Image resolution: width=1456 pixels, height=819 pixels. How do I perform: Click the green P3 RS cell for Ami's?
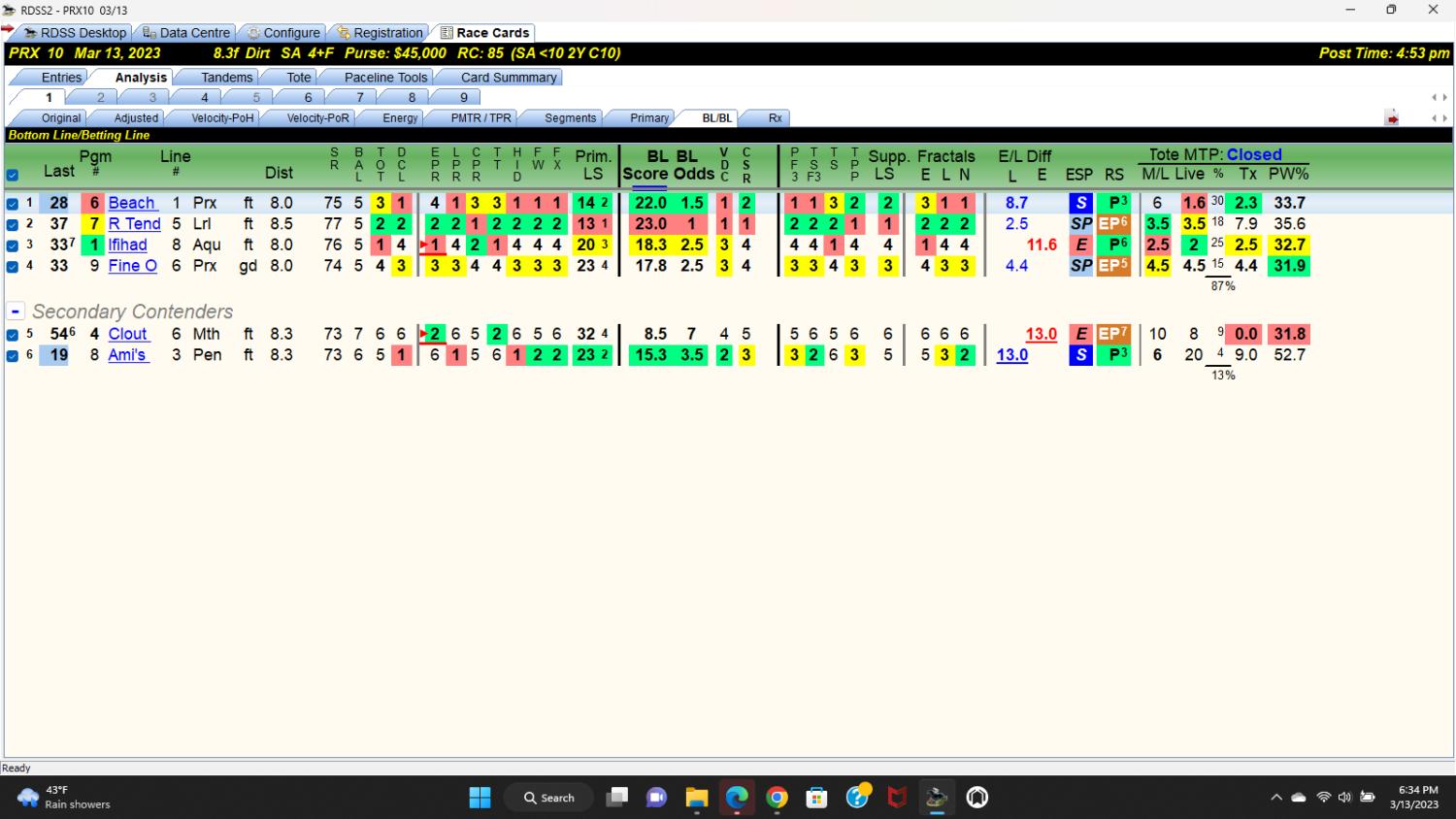(1113, 355)
